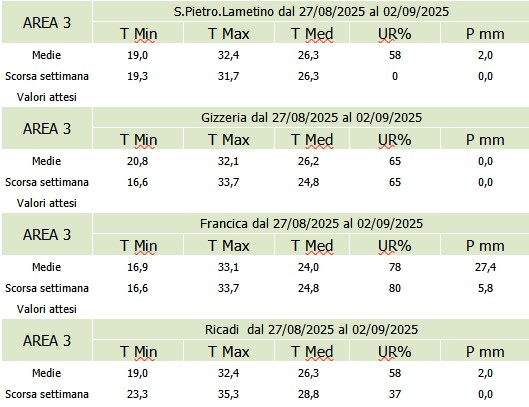The height and width of the screenshot is (407, 529).
Task: Click the Ricadi Scorsa settimana UR% value 37
Action: pos(395,394)
